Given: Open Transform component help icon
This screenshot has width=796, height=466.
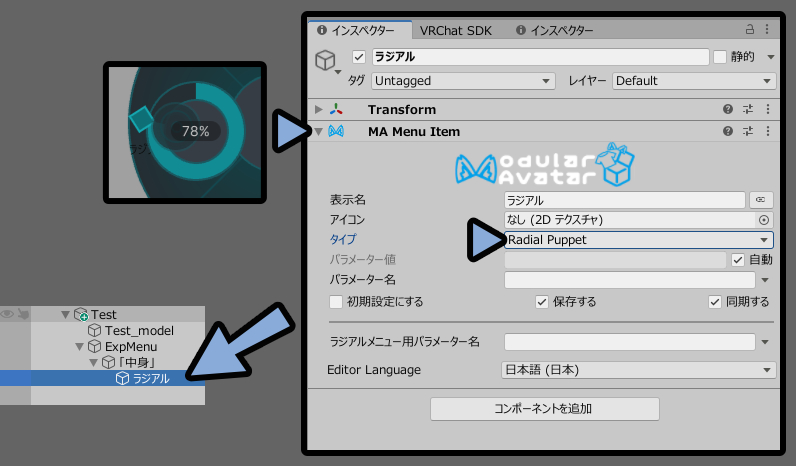Looking at the screenshot, I should pos(727,109).
